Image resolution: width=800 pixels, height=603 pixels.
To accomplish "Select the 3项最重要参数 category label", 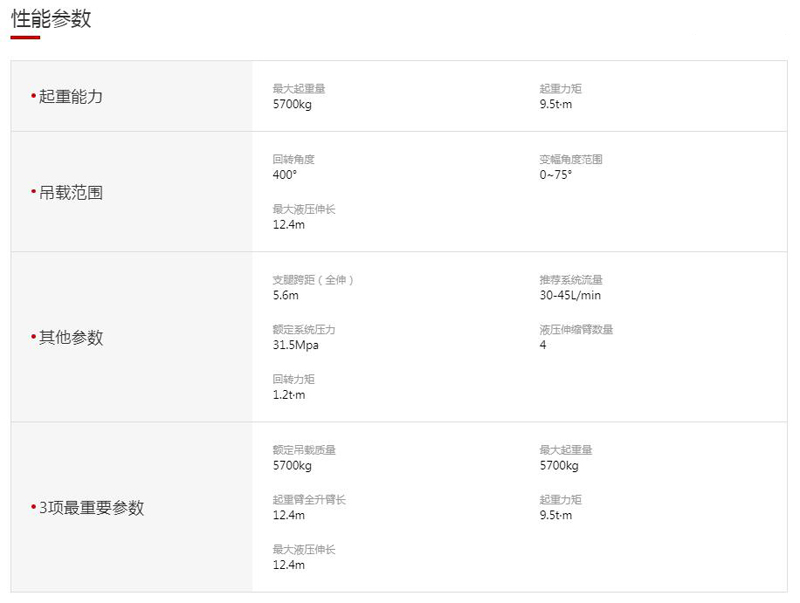I will point(91,508).
